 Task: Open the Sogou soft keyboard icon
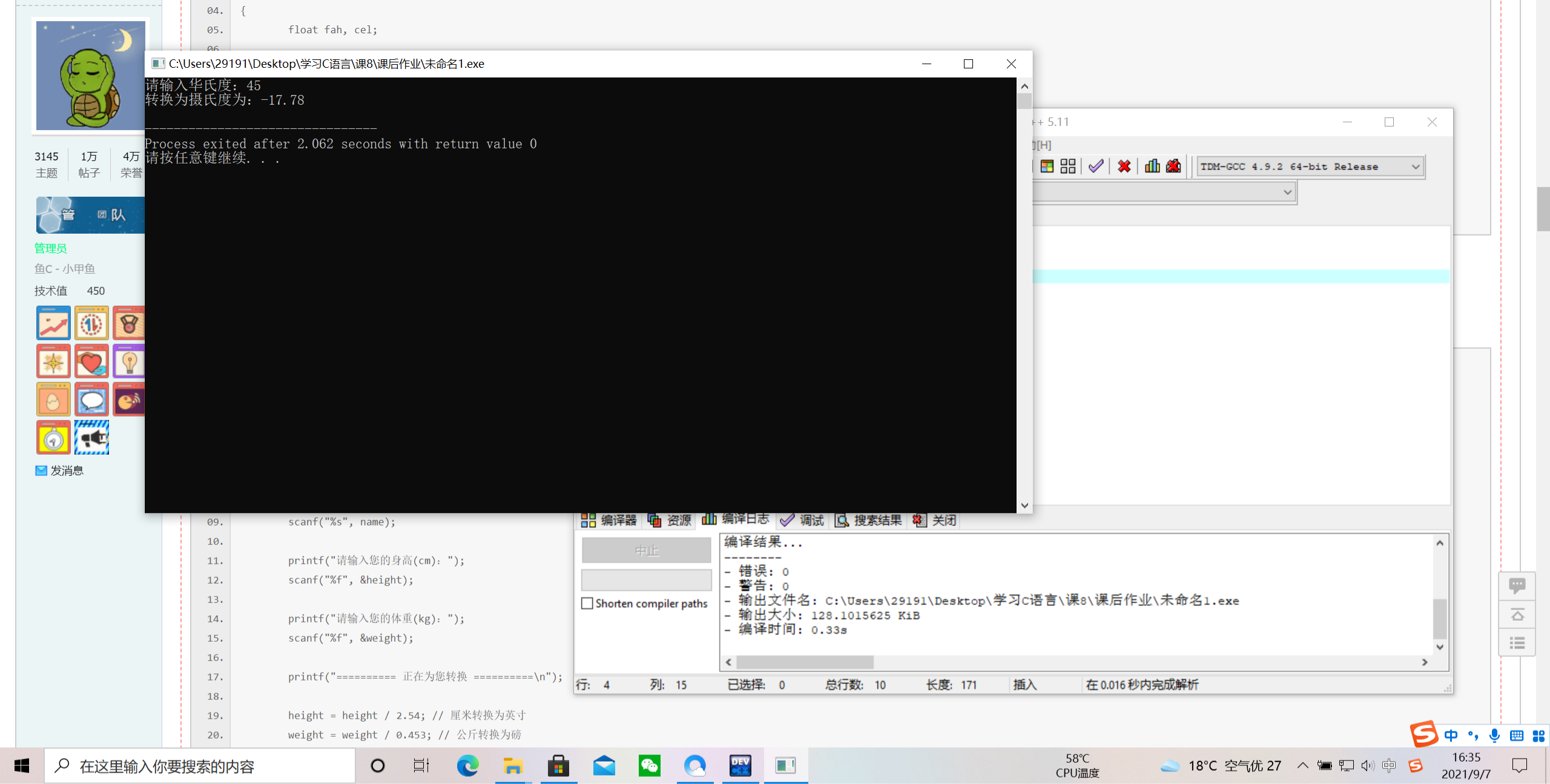(x=1517, y=736)
